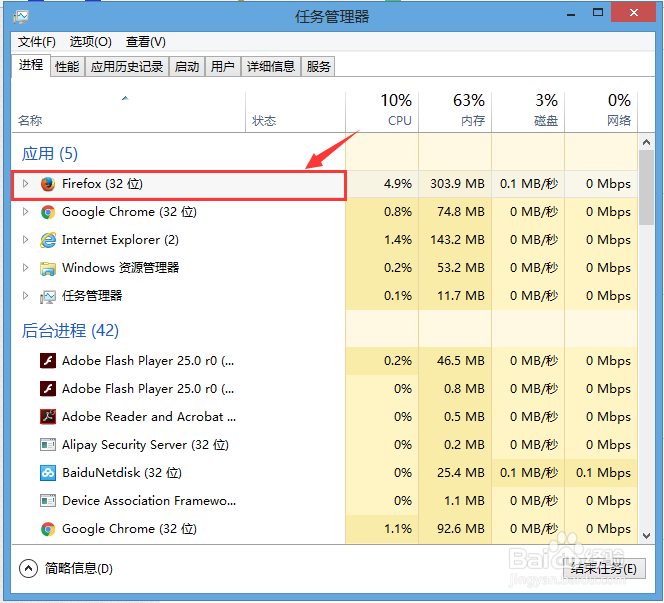Click the Task Manager title bar icon
Screen dimensions: 664x603
coord(21,17)
